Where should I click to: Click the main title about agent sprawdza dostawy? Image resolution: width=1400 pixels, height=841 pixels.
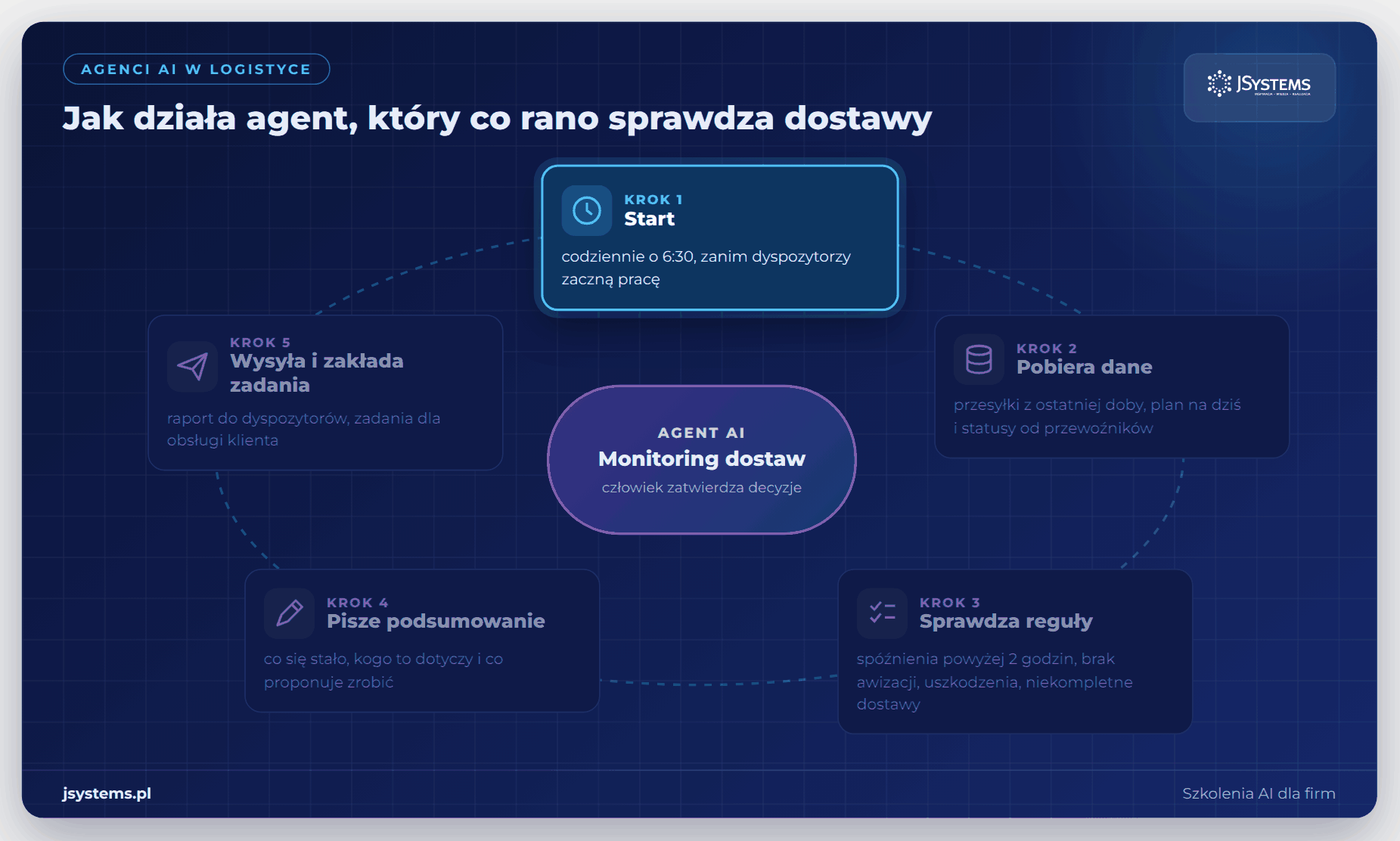497,119
